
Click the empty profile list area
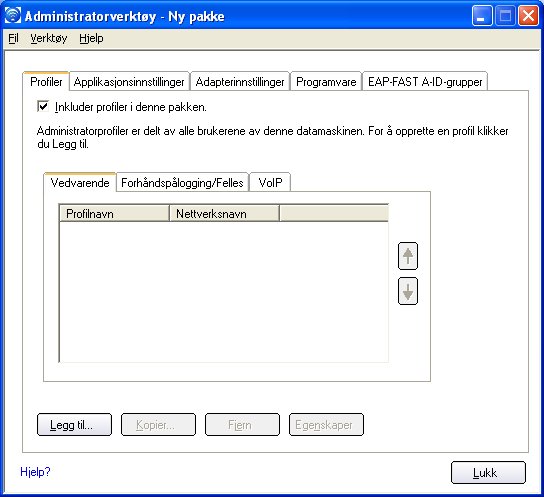[224, 291]
